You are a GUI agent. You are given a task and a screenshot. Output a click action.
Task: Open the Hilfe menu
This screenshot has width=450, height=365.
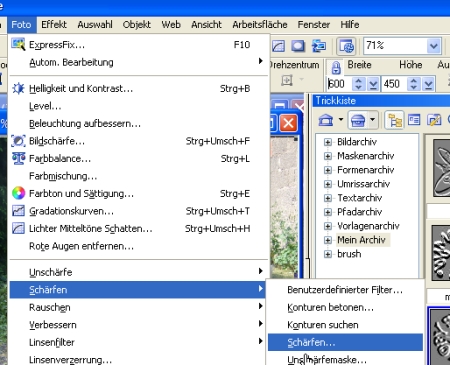click(x=350, y=25)
